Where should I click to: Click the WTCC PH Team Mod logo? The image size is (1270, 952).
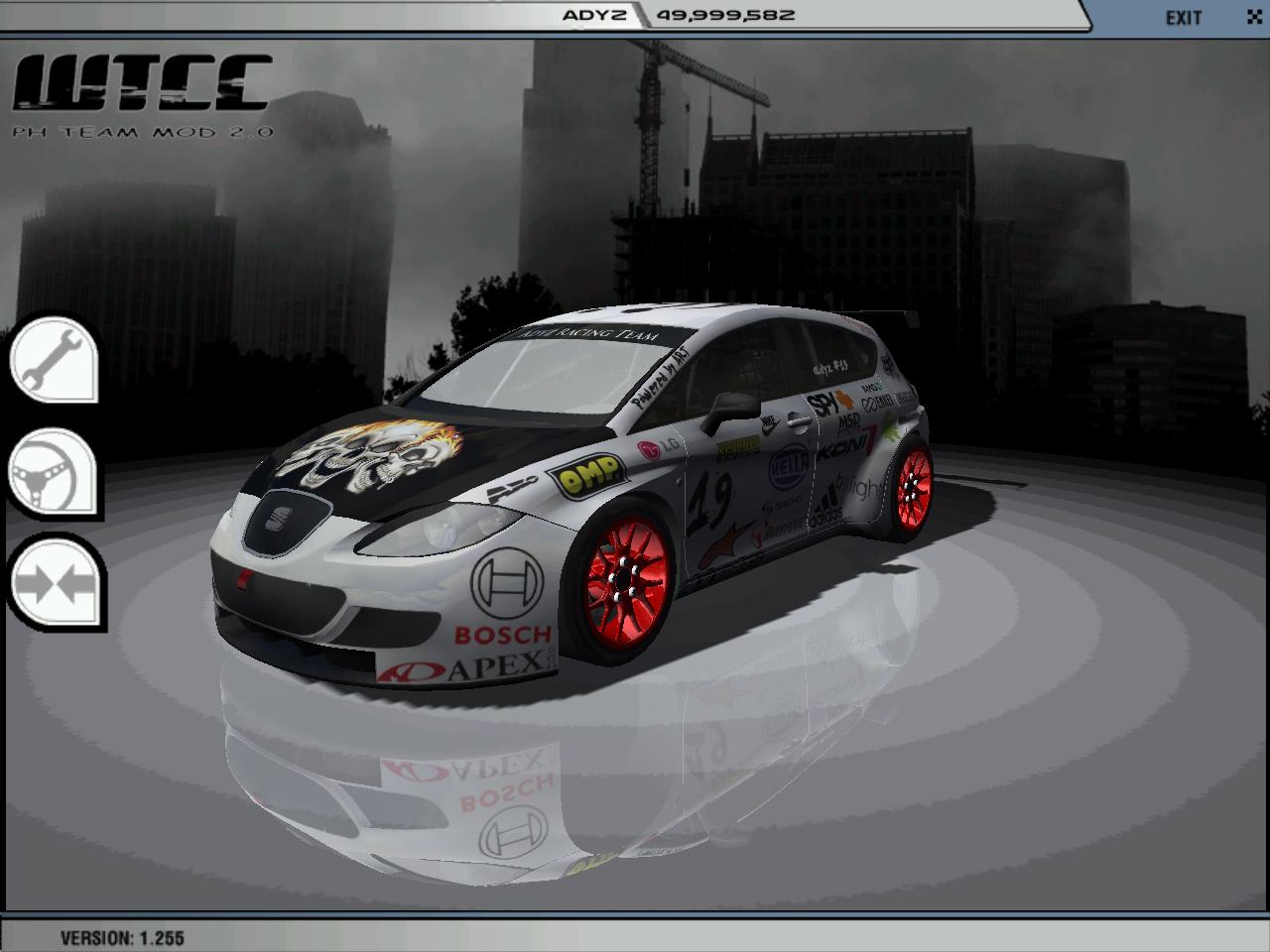coord(143,95)
